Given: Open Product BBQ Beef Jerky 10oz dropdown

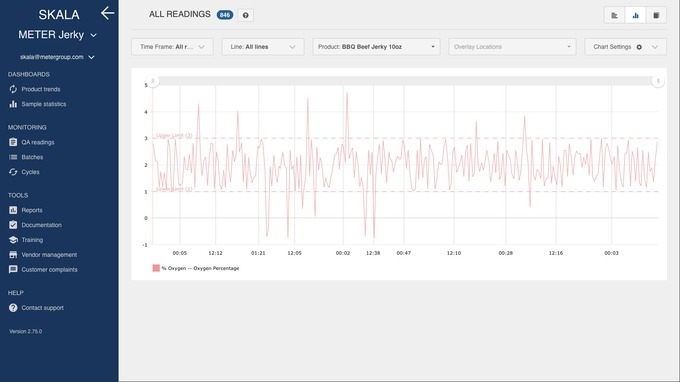Looking at the screenshot, I should [x=376, y=47].
